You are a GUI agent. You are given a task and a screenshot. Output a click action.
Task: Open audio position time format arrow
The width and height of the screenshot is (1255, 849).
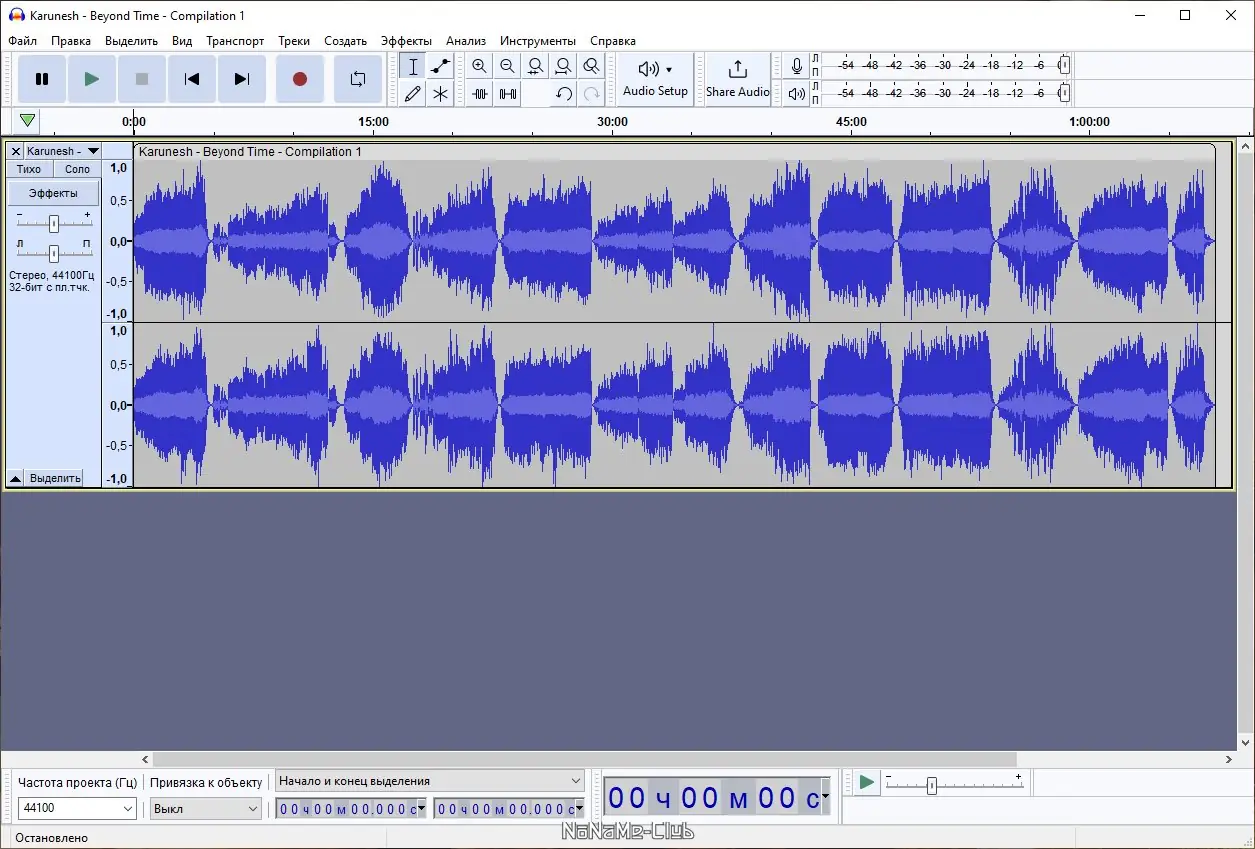click(x=826, y=797)
